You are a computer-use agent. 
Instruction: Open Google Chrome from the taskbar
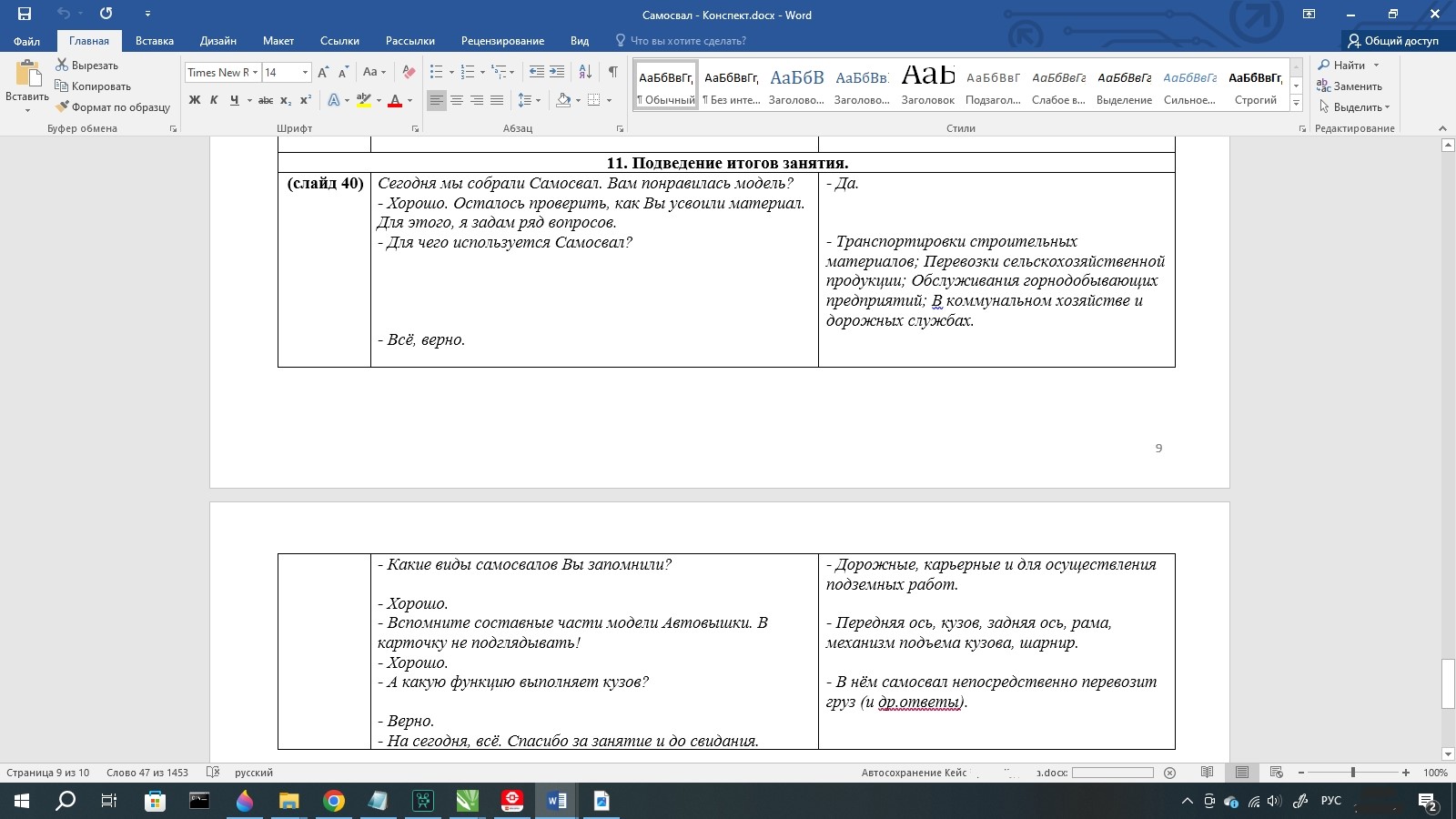pos(334,801)
